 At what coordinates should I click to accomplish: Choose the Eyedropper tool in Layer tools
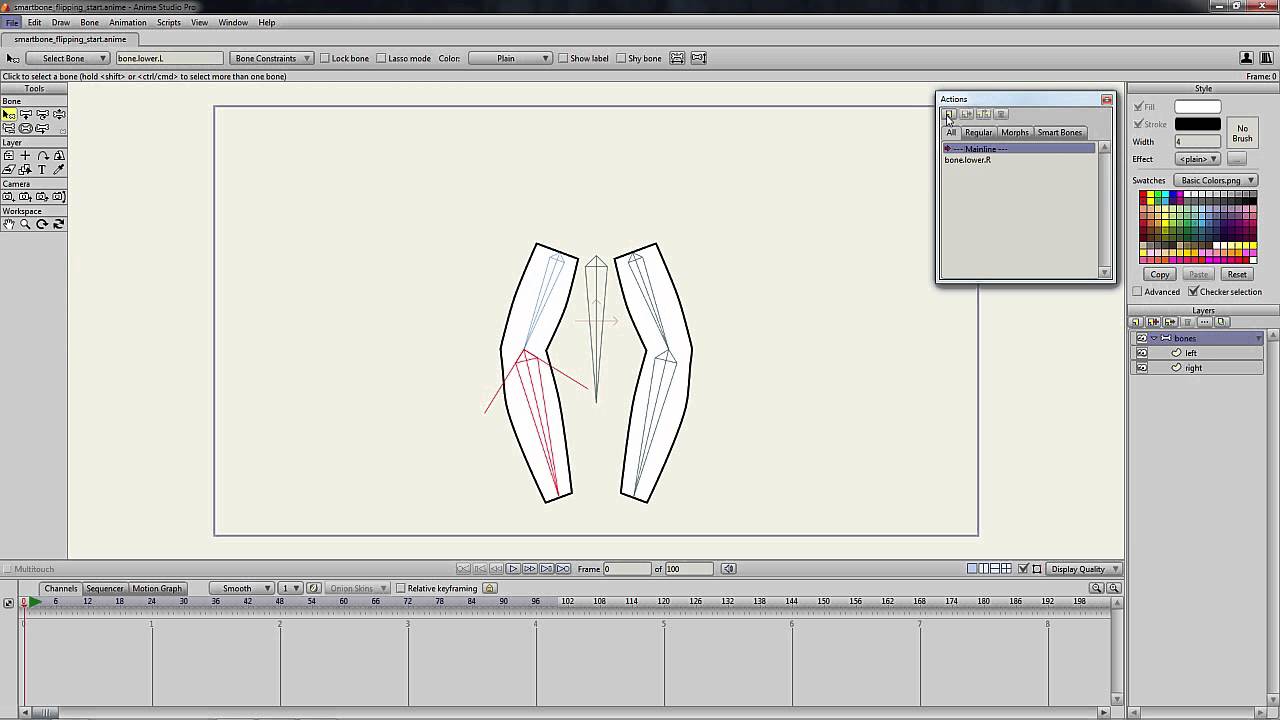click(59, 170)
